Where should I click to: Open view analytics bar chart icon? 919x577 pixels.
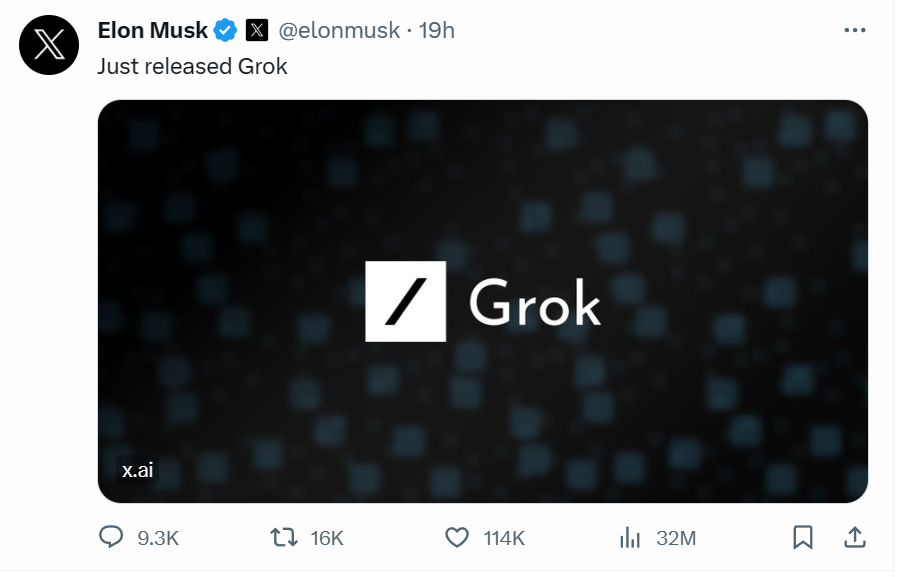pyautogui.click(x=630, y=538)
